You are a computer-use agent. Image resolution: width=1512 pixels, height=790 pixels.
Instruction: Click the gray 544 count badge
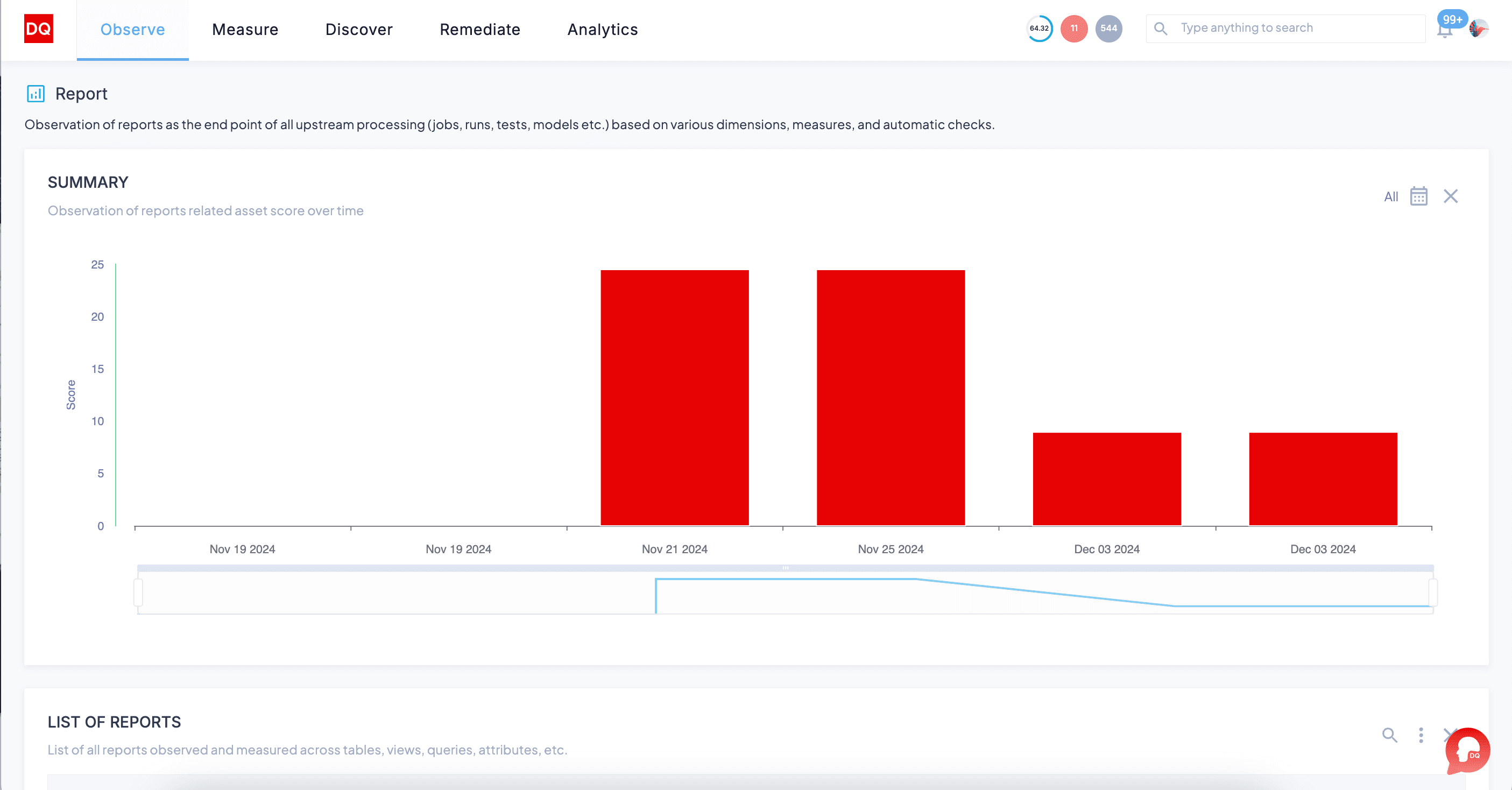(x=1108, y=28)
